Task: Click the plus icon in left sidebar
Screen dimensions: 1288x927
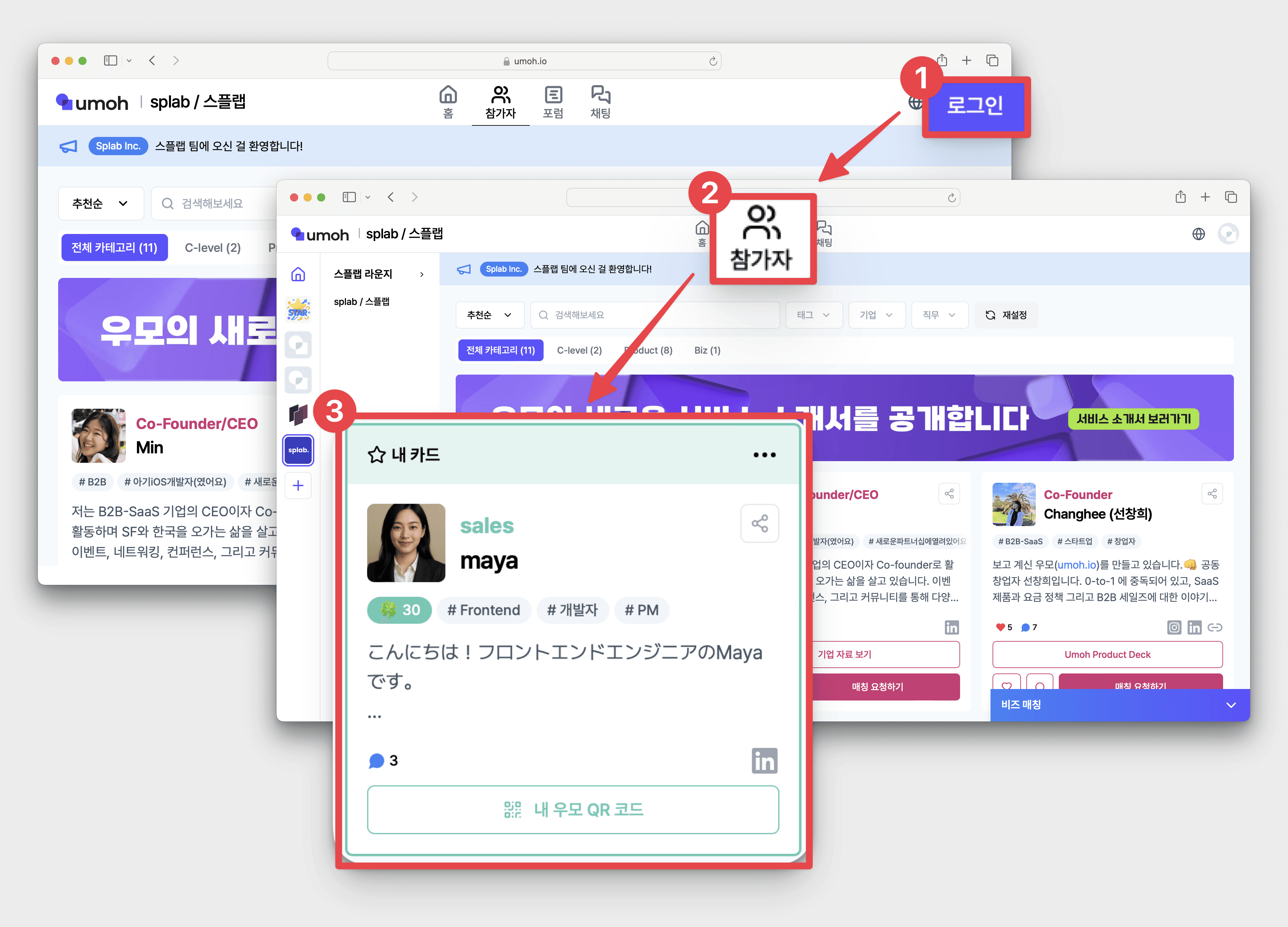Action: pos(298,486)
